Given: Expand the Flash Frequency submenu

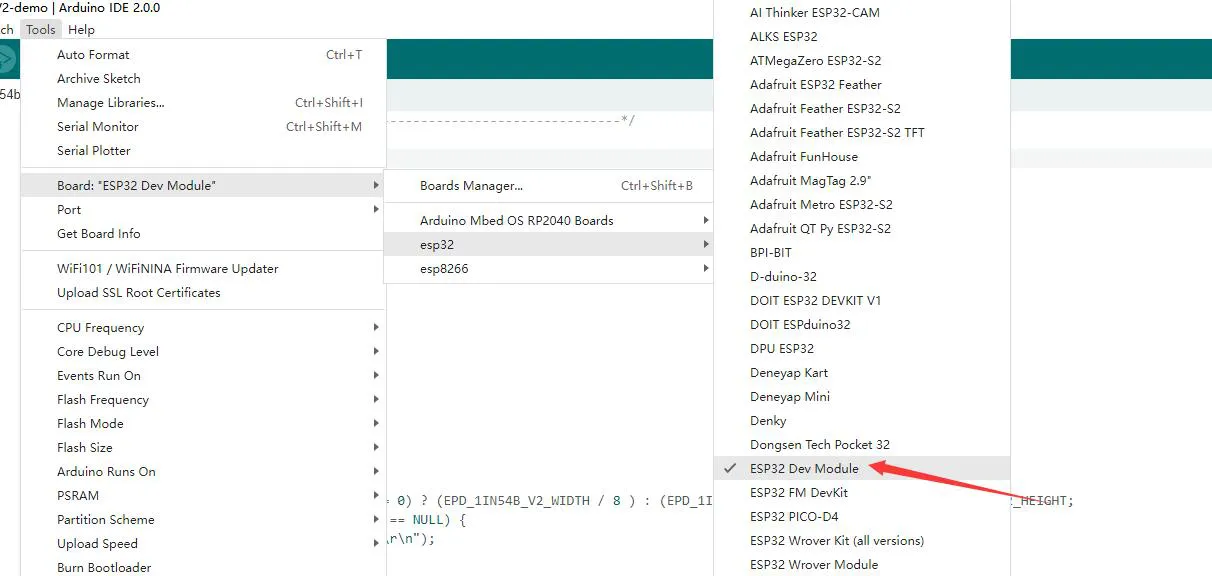Looking at the screenshot, I should (x=203, y=400).
